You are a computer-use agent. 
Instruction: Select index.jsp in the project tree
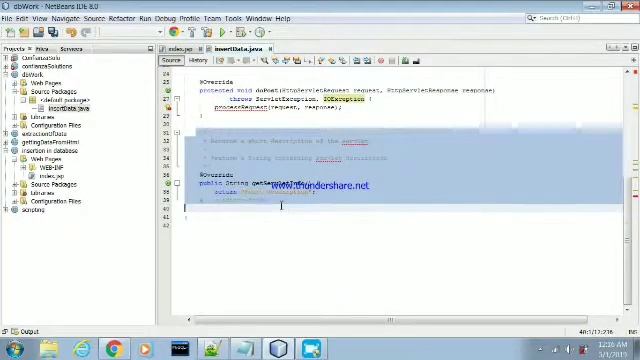coord(52,176)
